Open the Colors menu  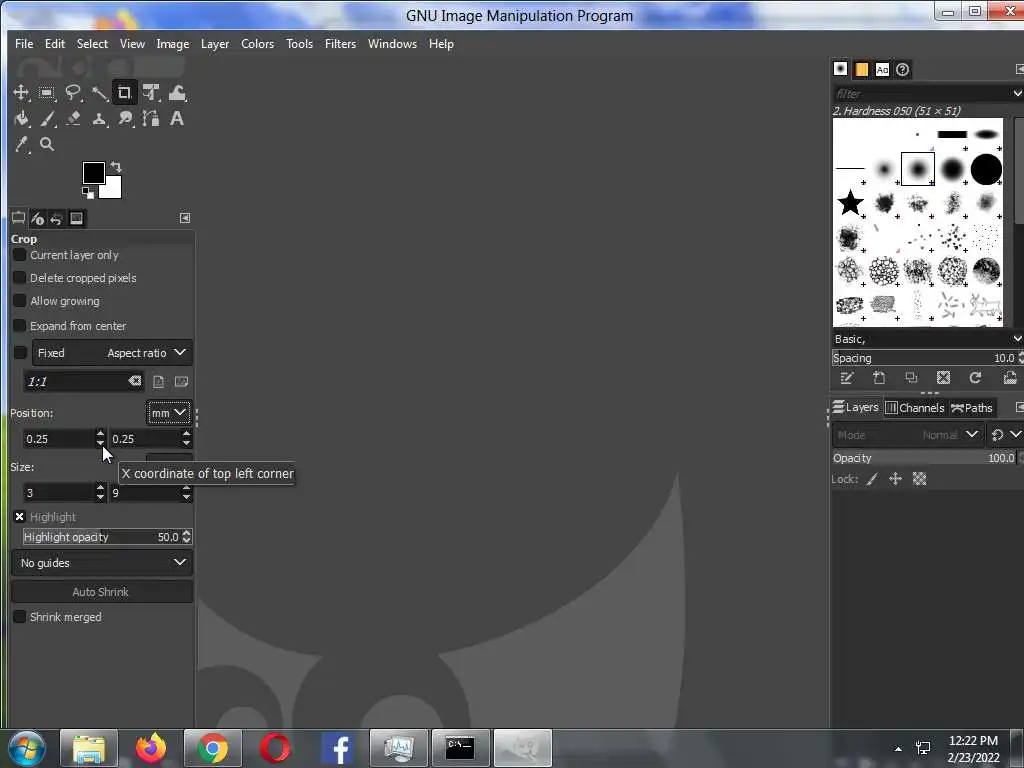257,44
